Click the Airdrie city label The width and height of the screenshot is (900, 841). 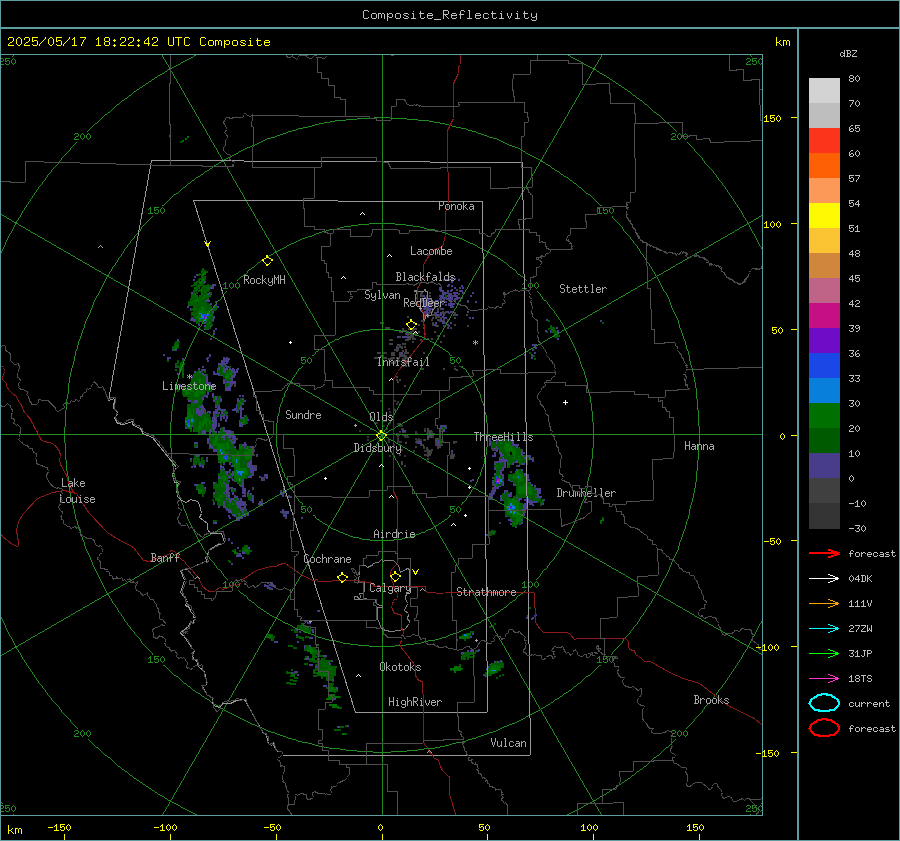394,534
